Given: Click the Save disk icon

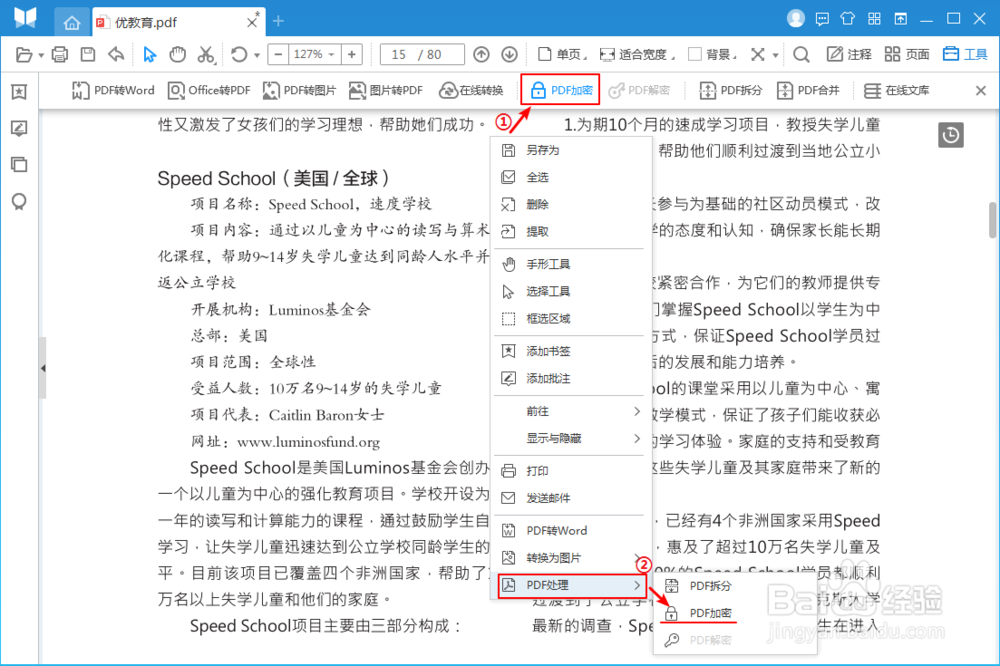Looking at the screenshot, I should 88,55.
